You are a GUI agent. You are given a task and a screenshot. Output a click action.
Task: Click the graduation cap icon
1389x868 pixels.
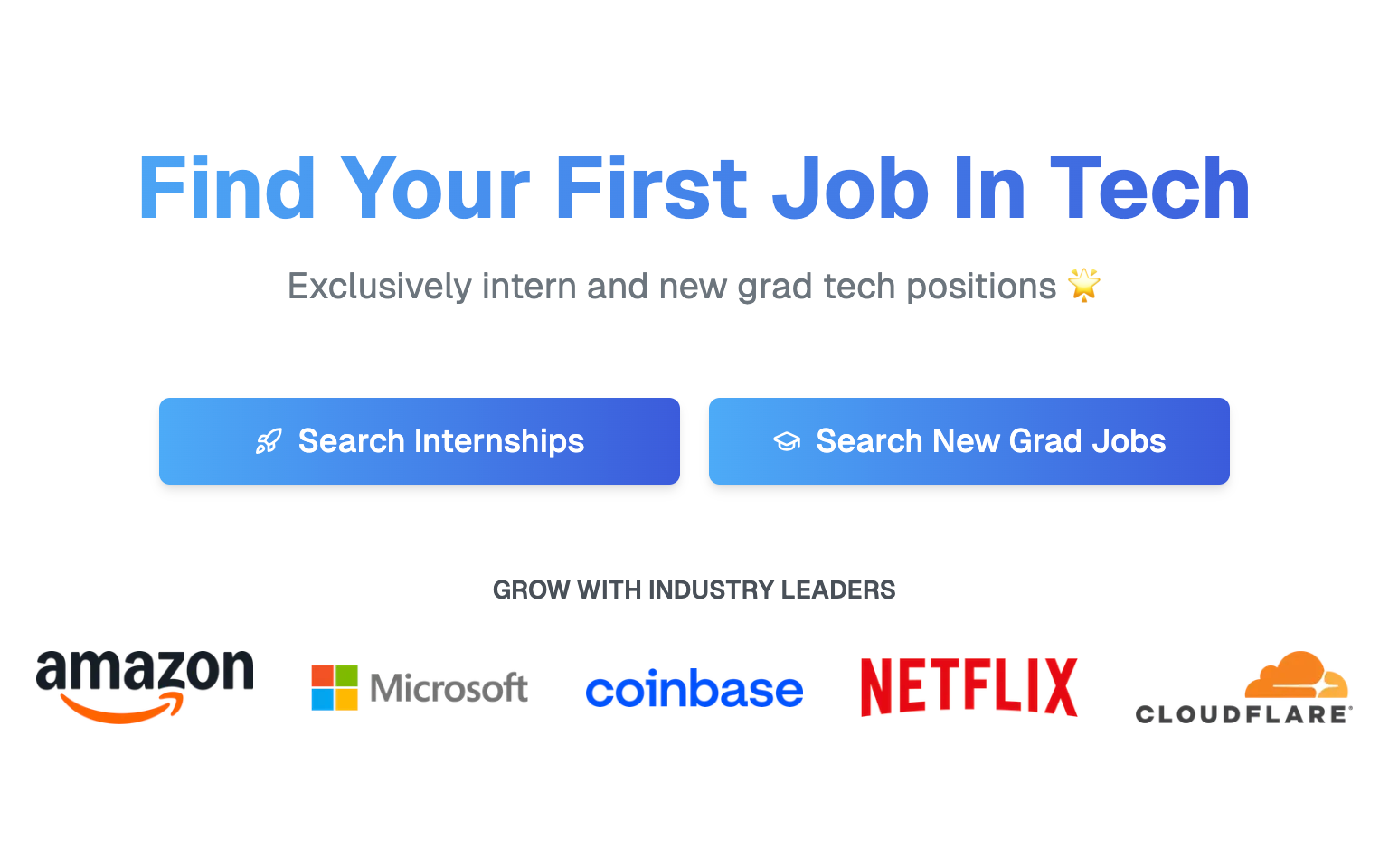pos(787,441)
